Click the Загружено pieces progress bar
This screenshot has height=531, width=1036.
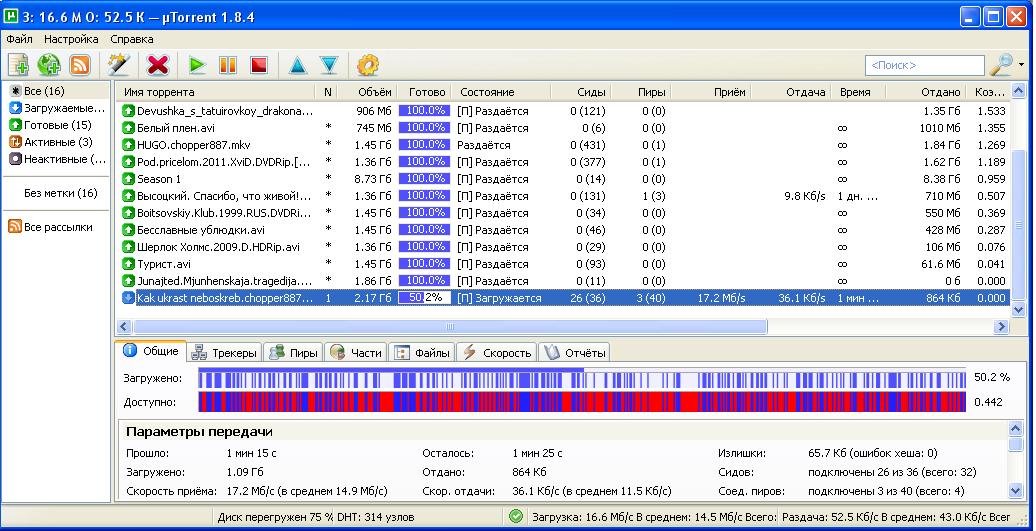(x=582, y=378)
